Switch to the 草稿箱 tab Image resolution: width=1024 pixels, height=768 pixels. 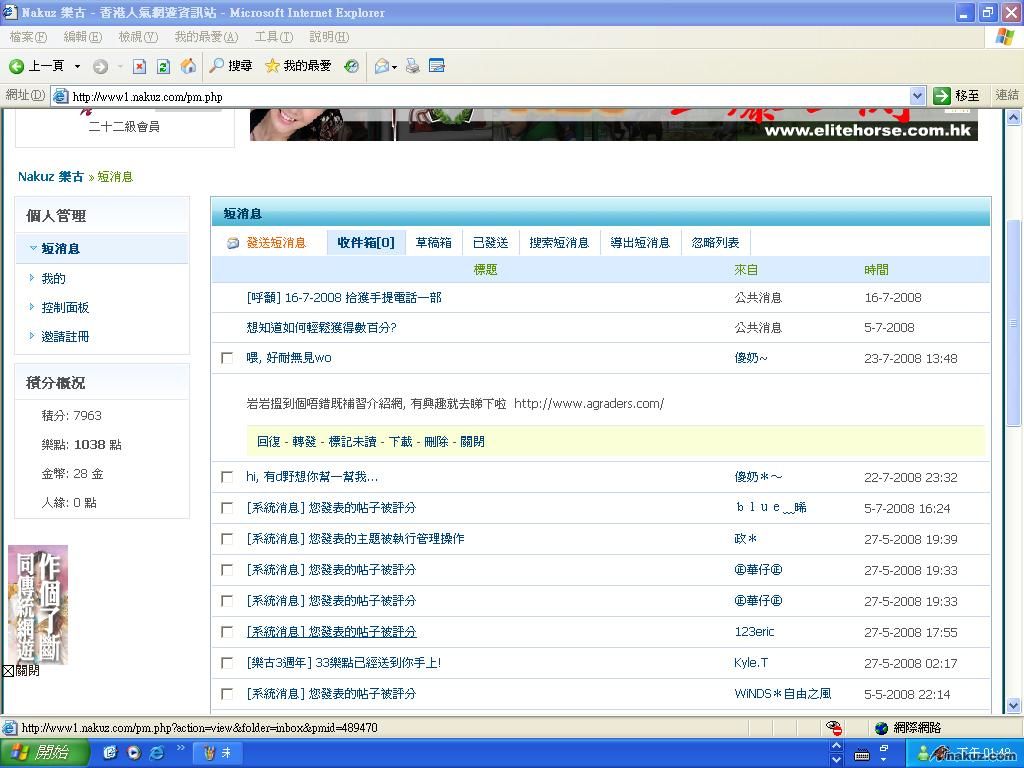pyautogui.click(x=433, y=242)
